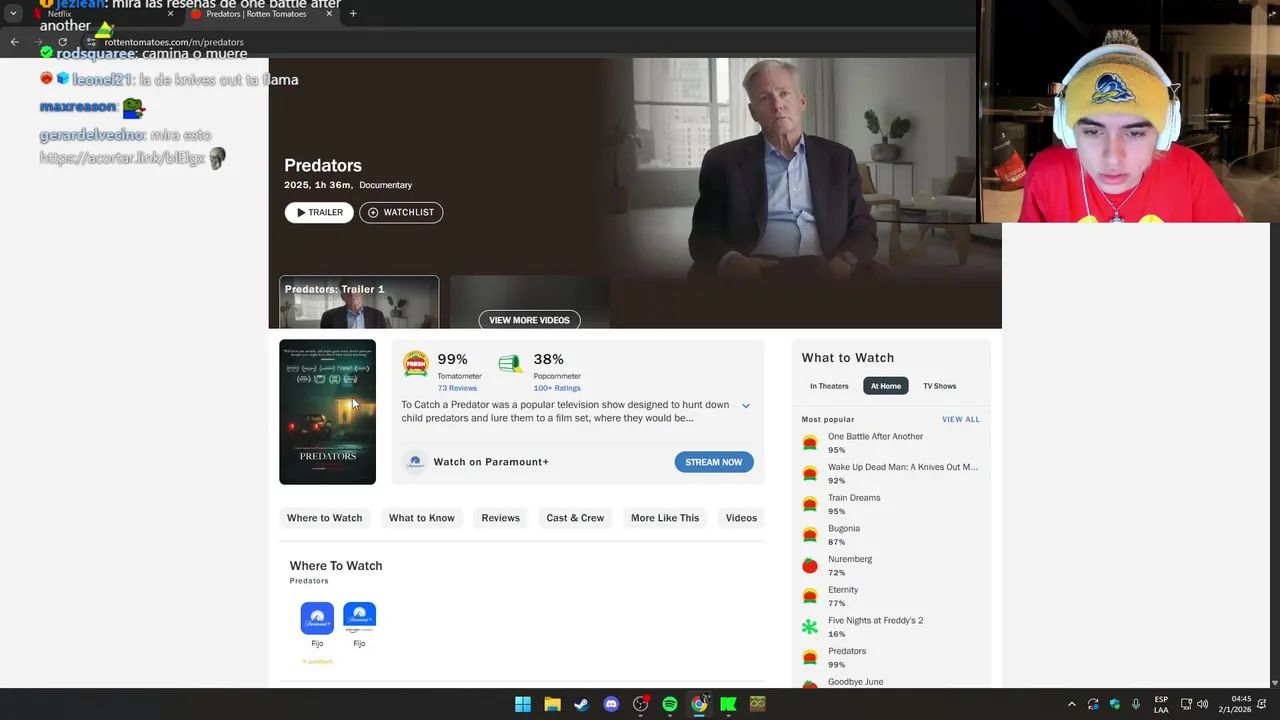
Task: Click the Certified Fresh tomatometer icon
Action: (416, 363)
